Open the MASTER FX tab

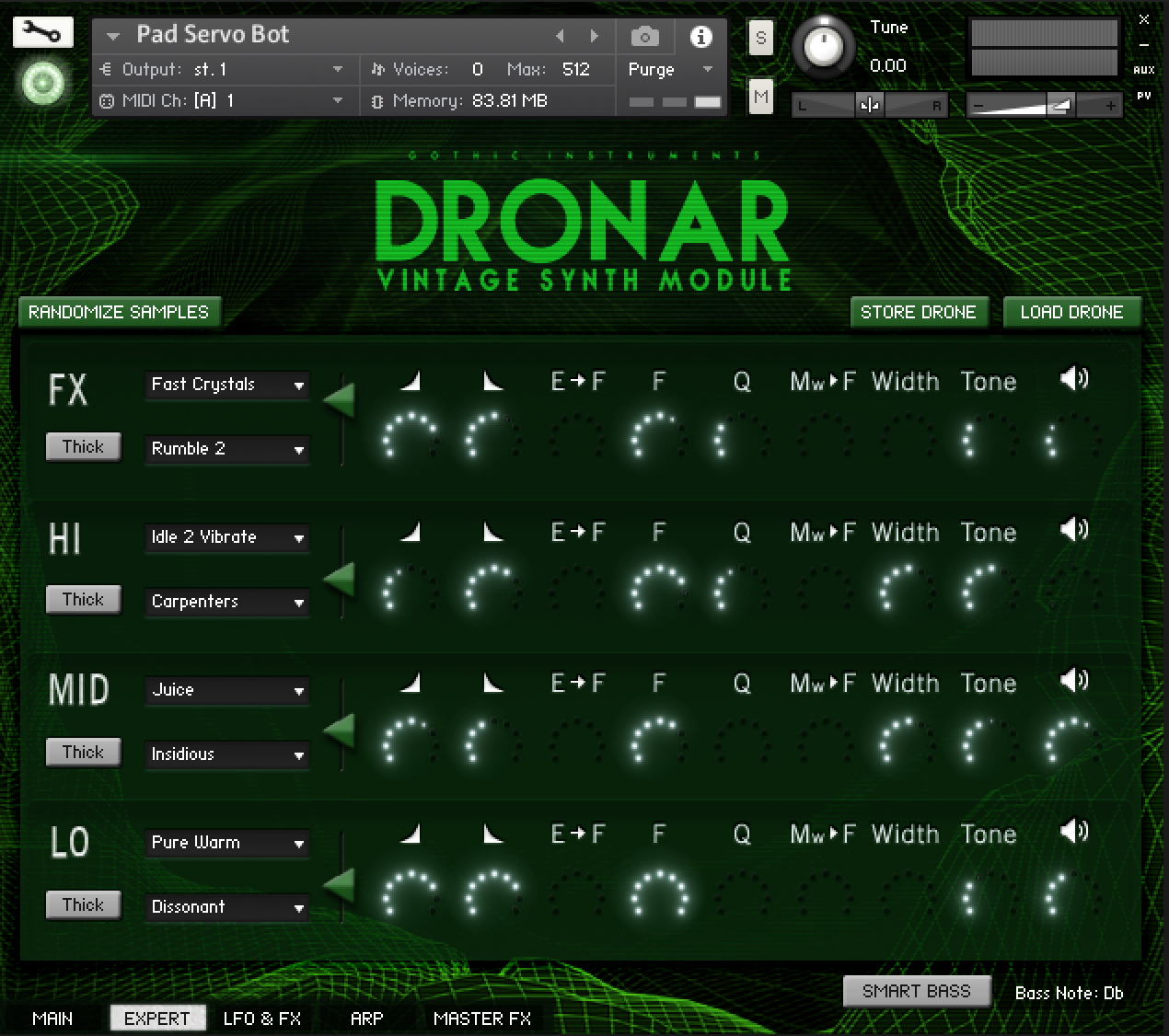(482, 1019)
